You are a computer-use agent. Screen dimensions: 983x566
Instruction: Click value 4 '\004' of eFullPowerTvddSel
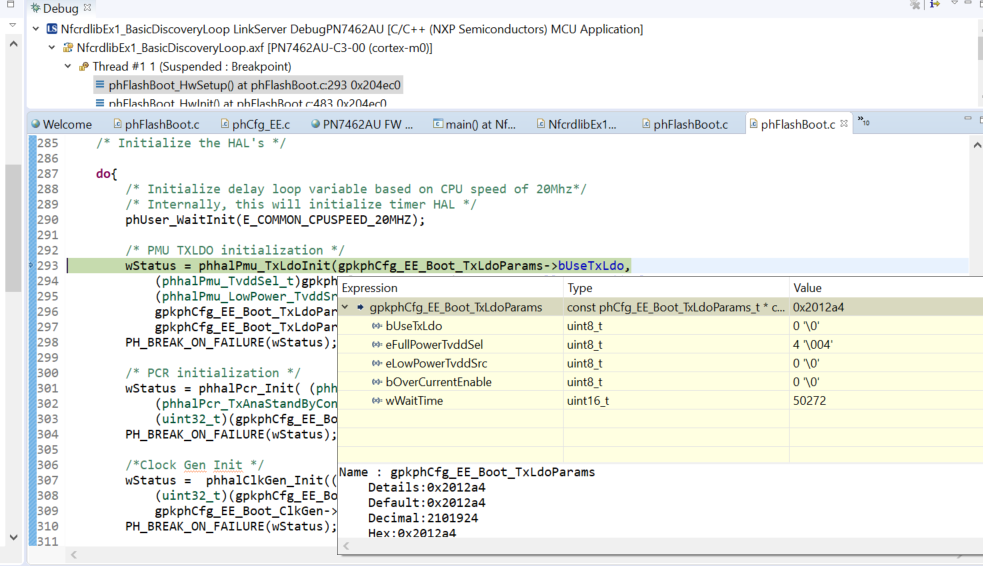[813, 344]
